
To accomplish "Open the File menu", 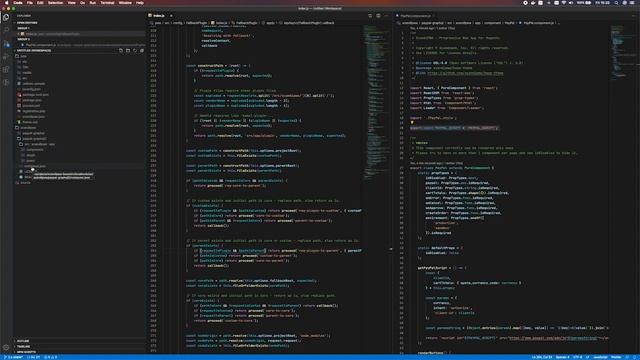I will coord(29,3).
